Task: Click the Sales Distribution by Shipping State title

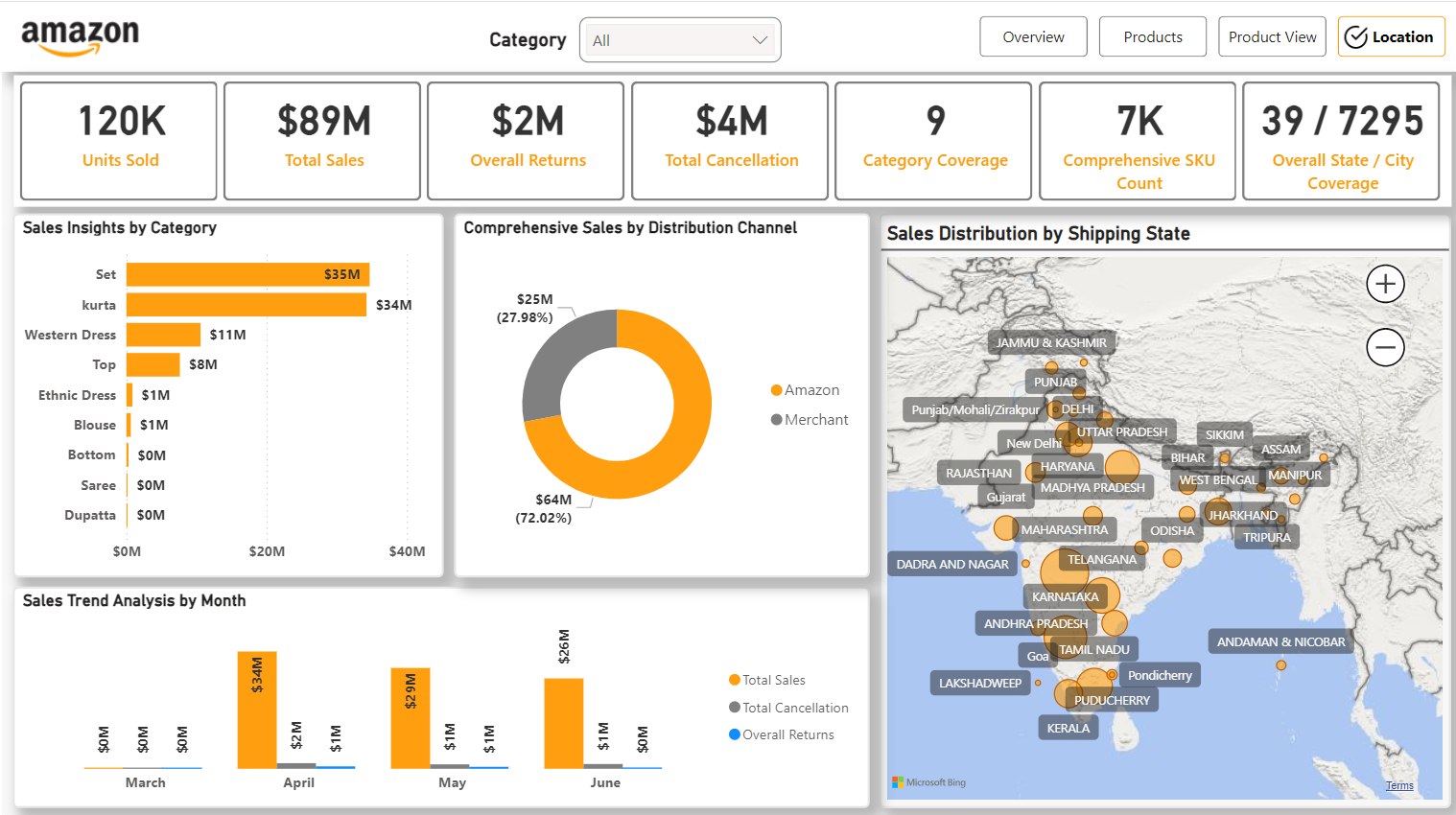Action: coord(1038,233)
